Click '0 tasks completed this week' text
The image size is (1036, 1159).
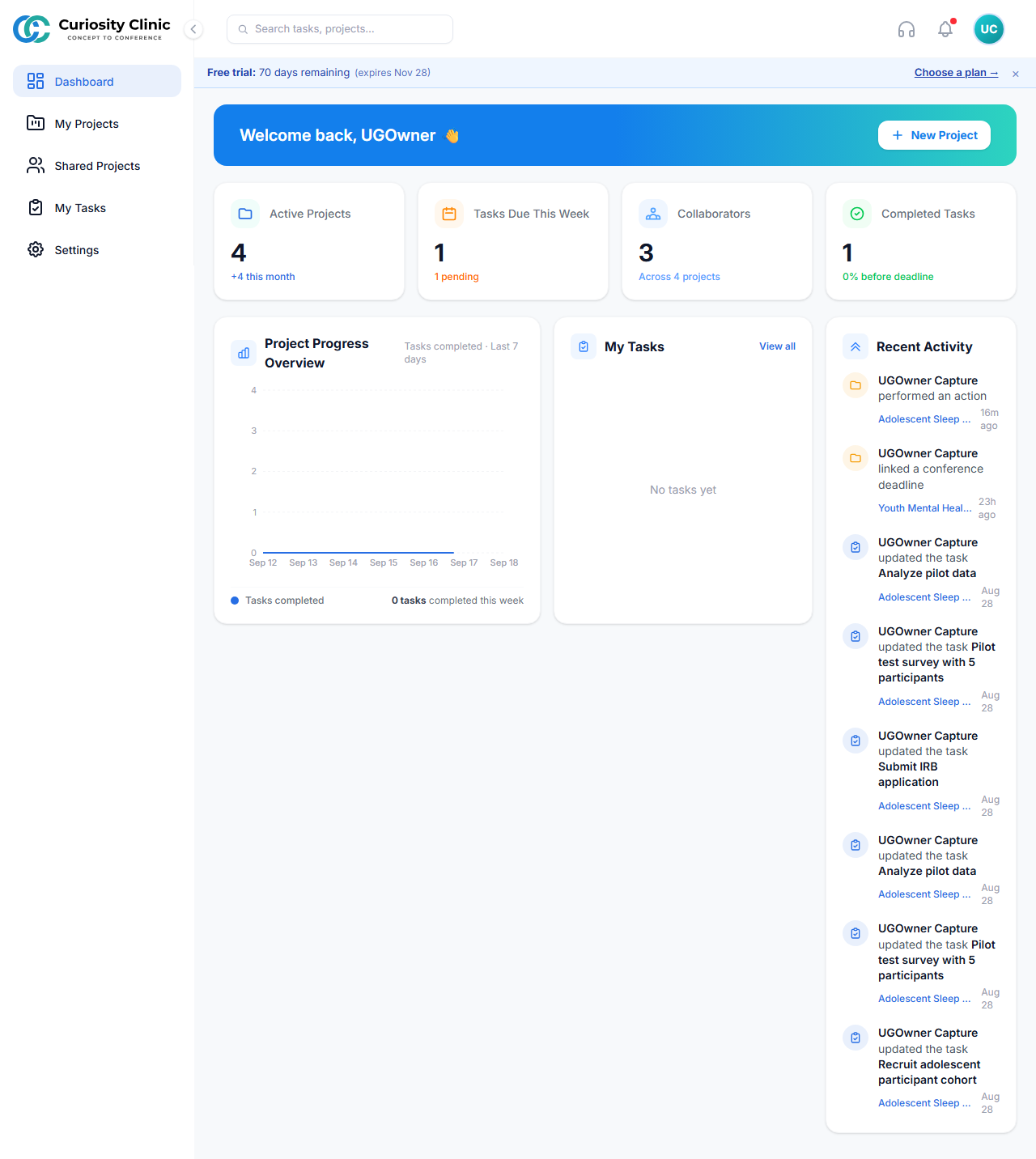457,601
